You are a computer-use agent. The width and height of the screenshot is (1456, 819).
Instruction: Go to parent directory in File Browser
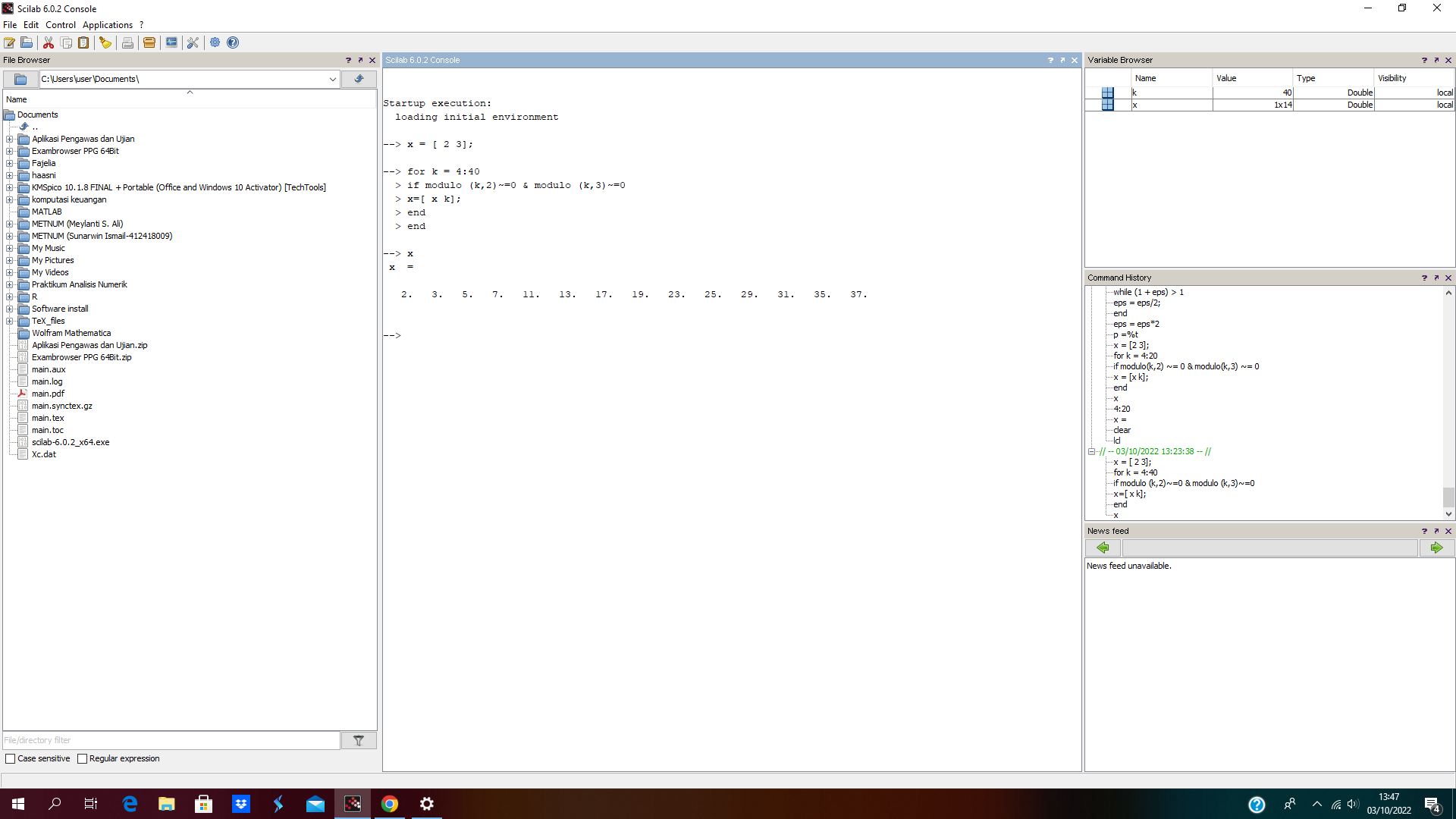pyautogui.click(x=359, y=79)
